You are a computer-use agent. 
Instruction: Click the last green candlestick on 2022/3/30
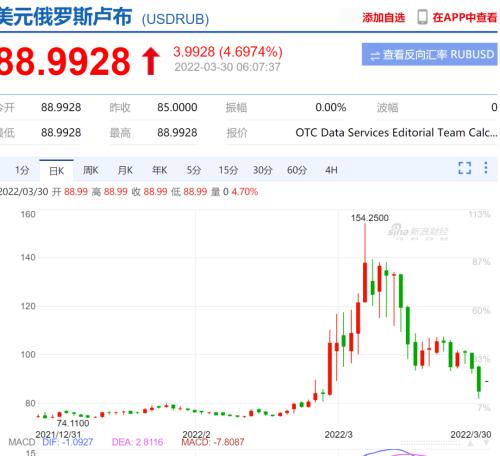tap(479, 379)
